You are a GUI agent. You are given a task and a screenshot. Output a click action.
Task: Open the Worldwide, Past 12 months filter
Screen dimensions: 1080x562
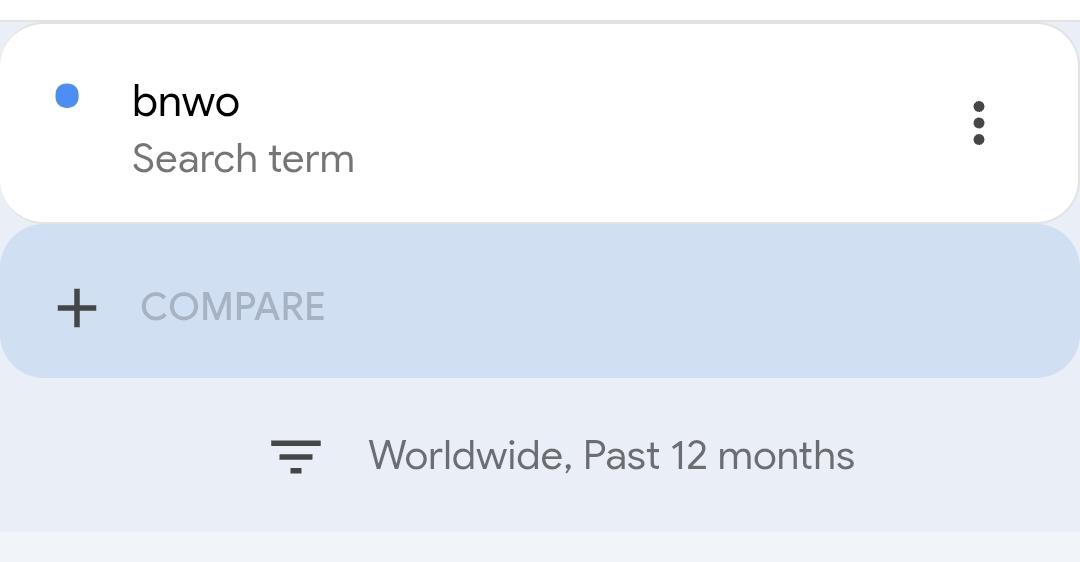[x=610, y=456]
